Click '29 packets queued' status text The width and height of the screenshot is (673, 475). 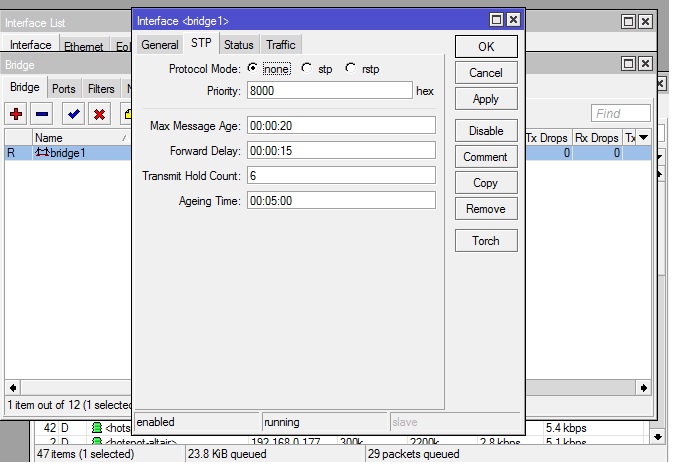[413, 454]
